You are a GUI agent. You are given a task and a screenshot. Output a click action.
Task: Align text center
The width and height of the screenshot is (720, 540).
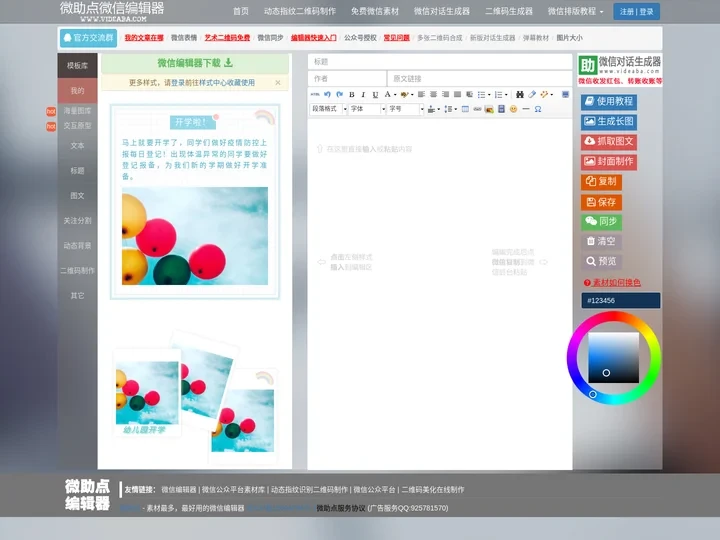(x=433, y=94)
